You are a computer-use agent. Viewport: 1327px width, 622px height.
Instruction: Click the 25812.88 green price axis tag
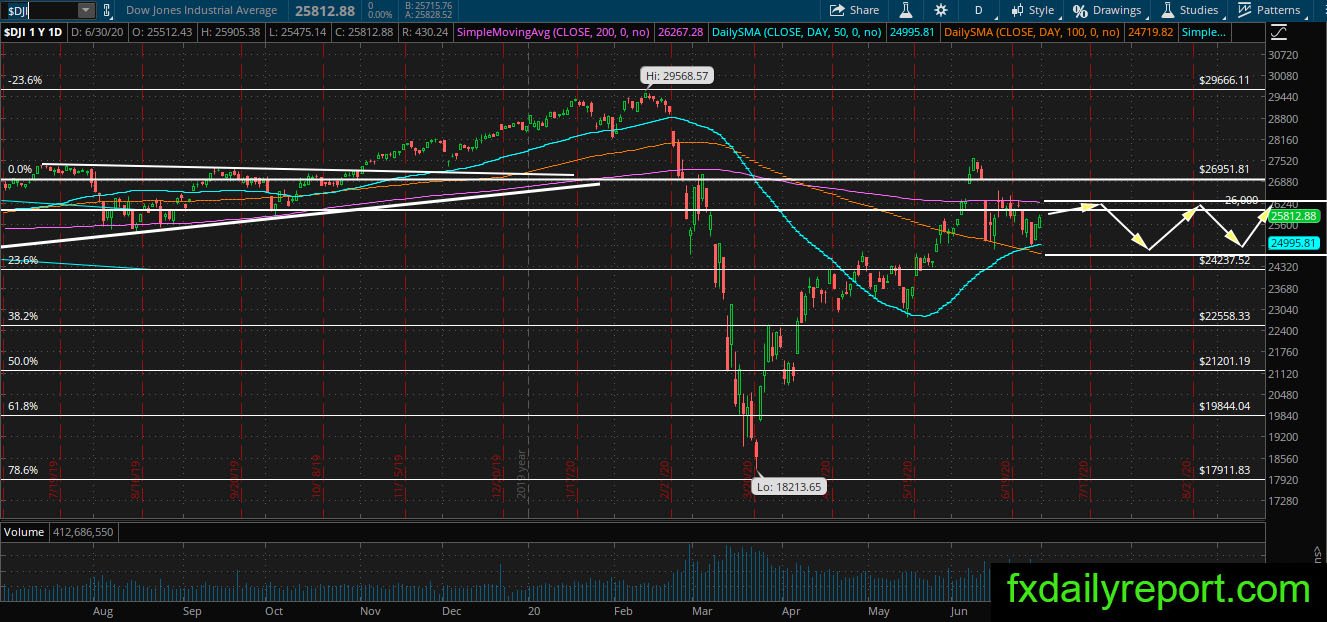(x=1293, y=216)
